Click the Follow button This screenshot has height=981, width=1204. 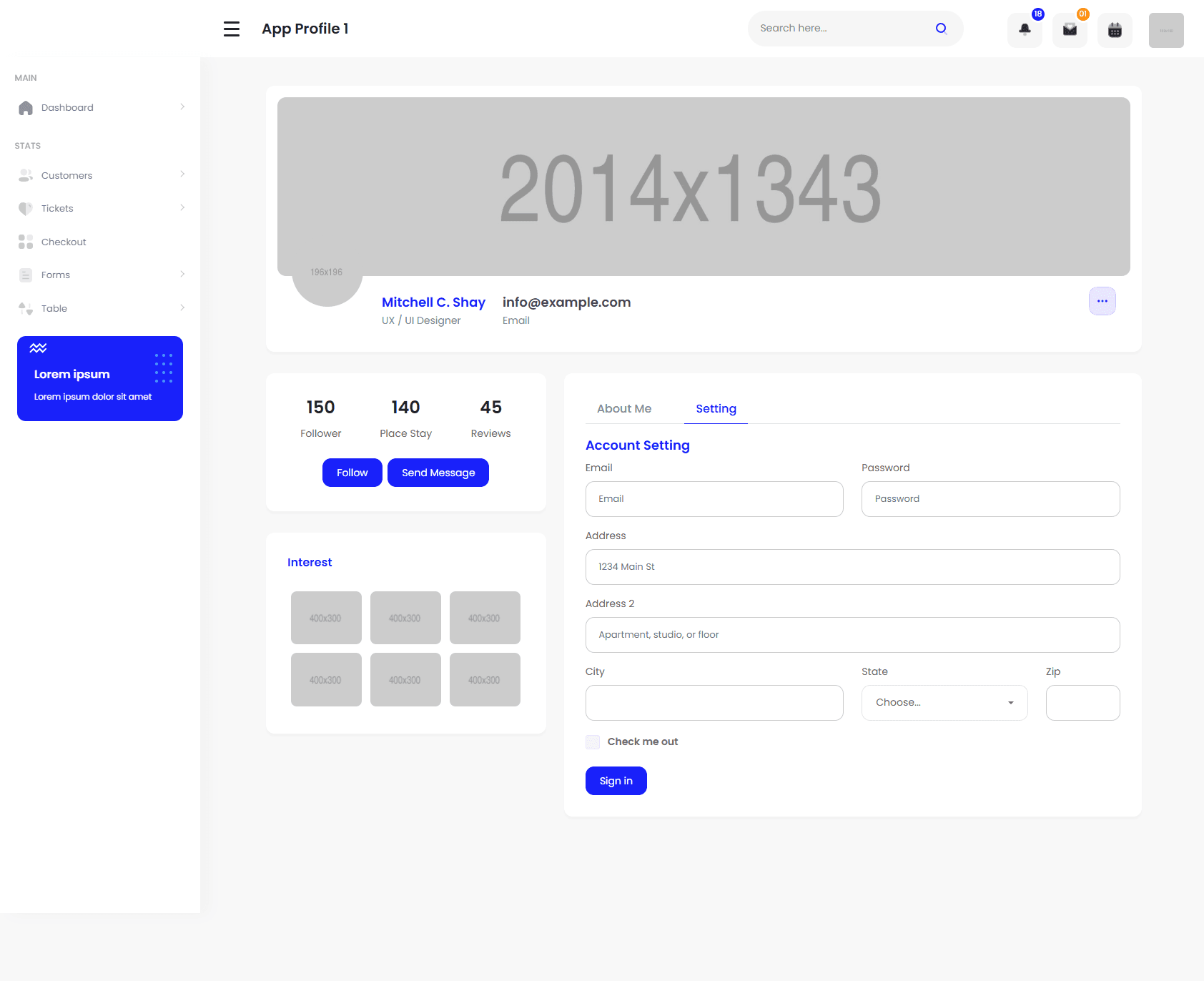pos(352,472)
